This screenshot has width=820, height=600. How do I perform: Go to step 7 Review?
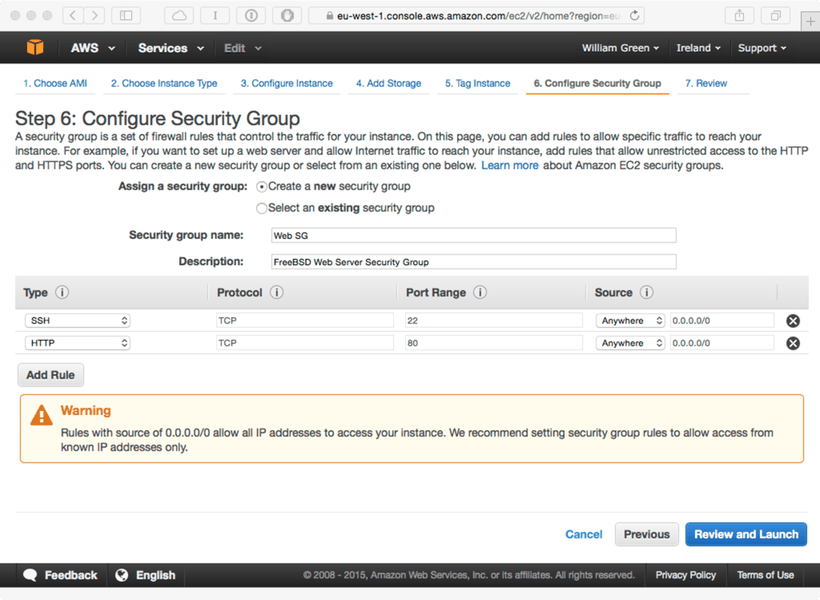[706, 83]
